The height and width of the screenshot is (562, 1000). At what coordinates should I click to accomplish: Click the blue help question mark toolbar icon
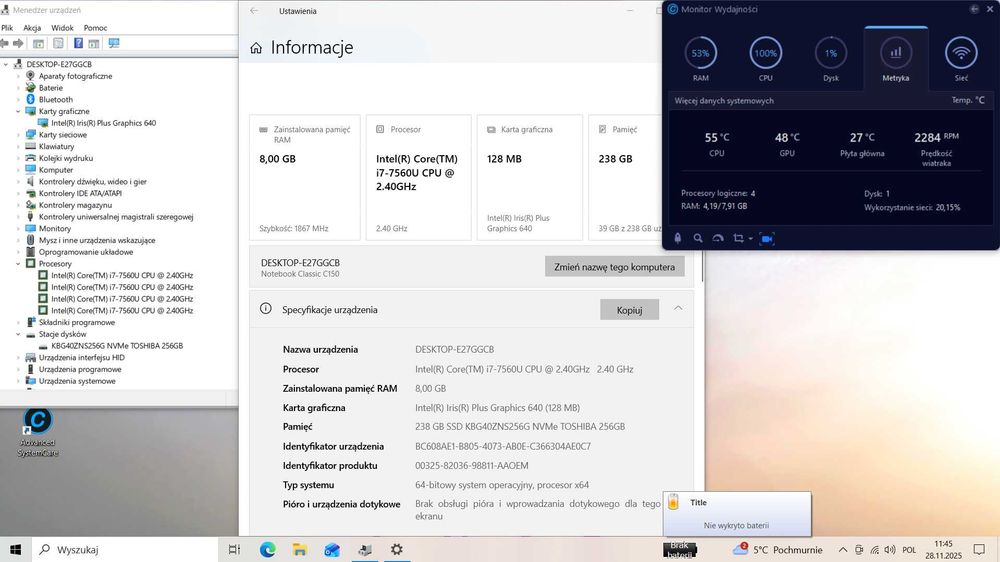click(78, 43)
